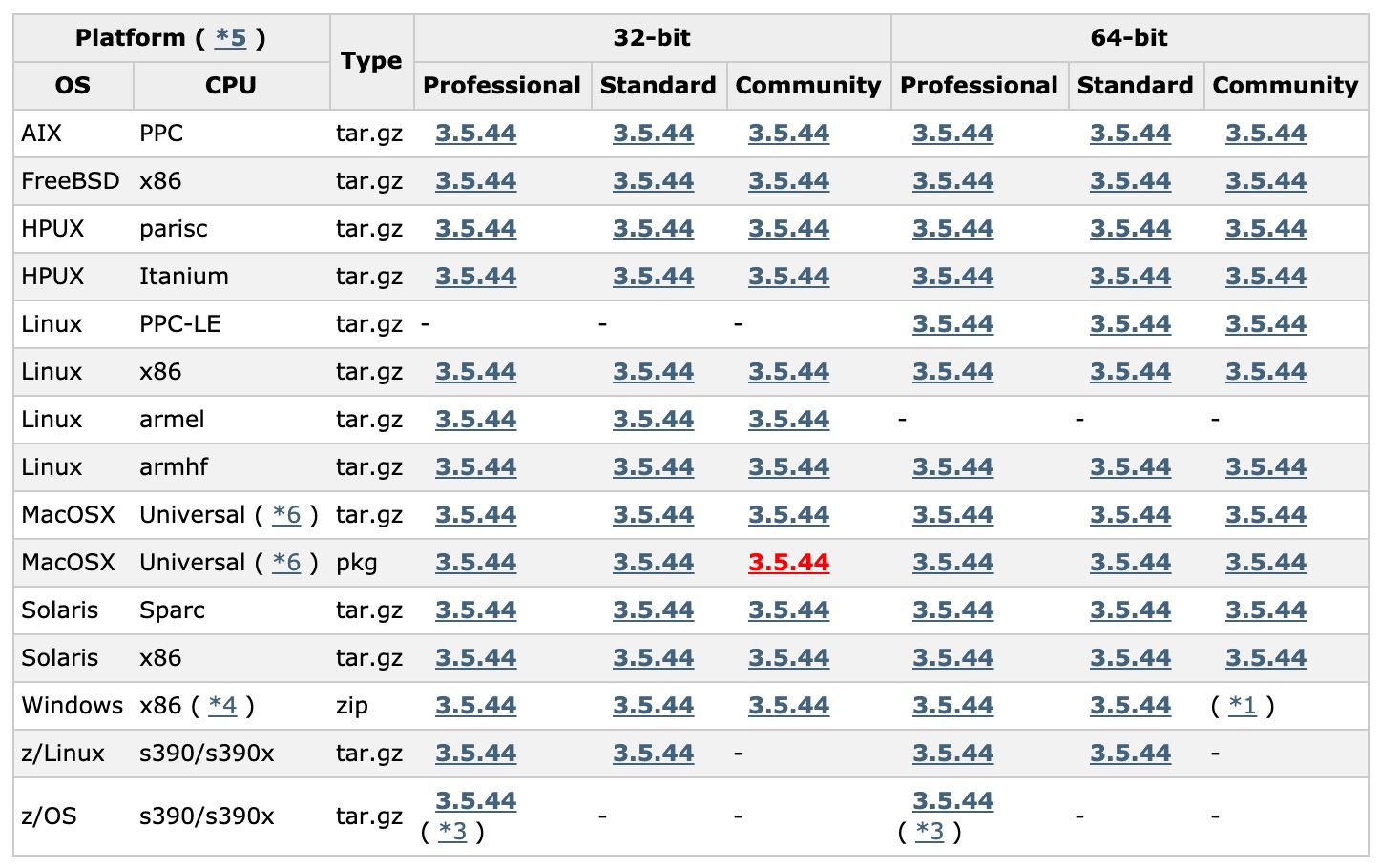Download Windows zip 32-bit Professional 3.5.44

(x=475, y=706)
